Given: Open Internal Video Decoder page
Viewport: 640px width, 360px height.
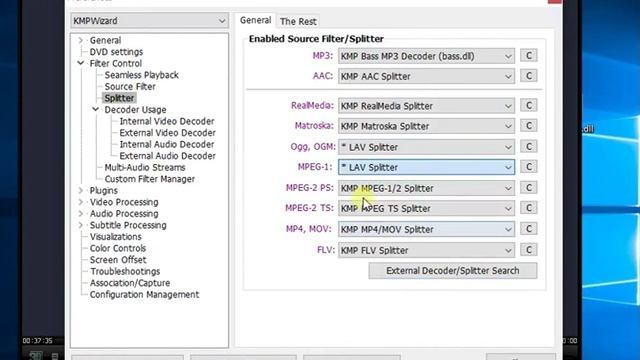Looking at the screenshot, I should (x=167, y=121).
